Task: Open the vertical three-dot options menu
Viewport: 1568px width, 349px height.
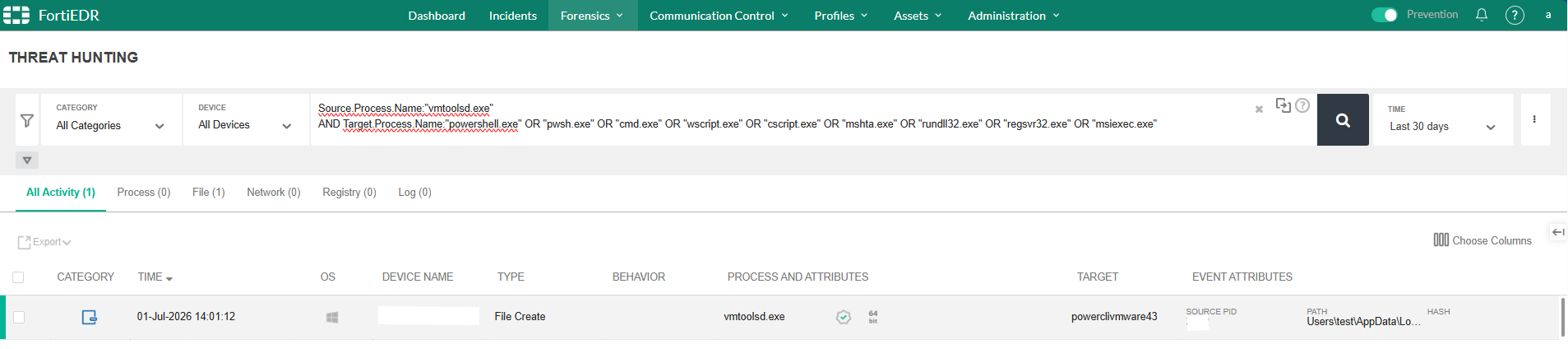Action: click(x=1535, y=119)
